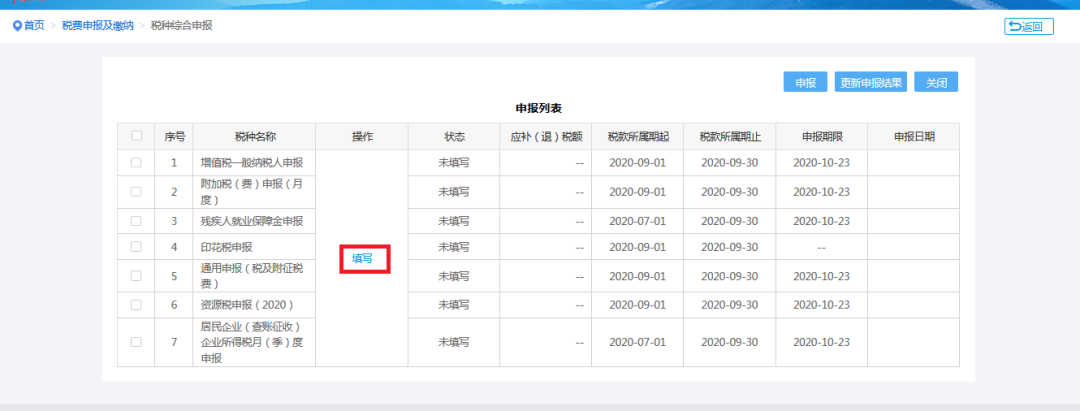This screenshot has height=411, width=1080.
Task: Check the box for 居民企业企业所得税月（季）度申报
Action: 136,341
